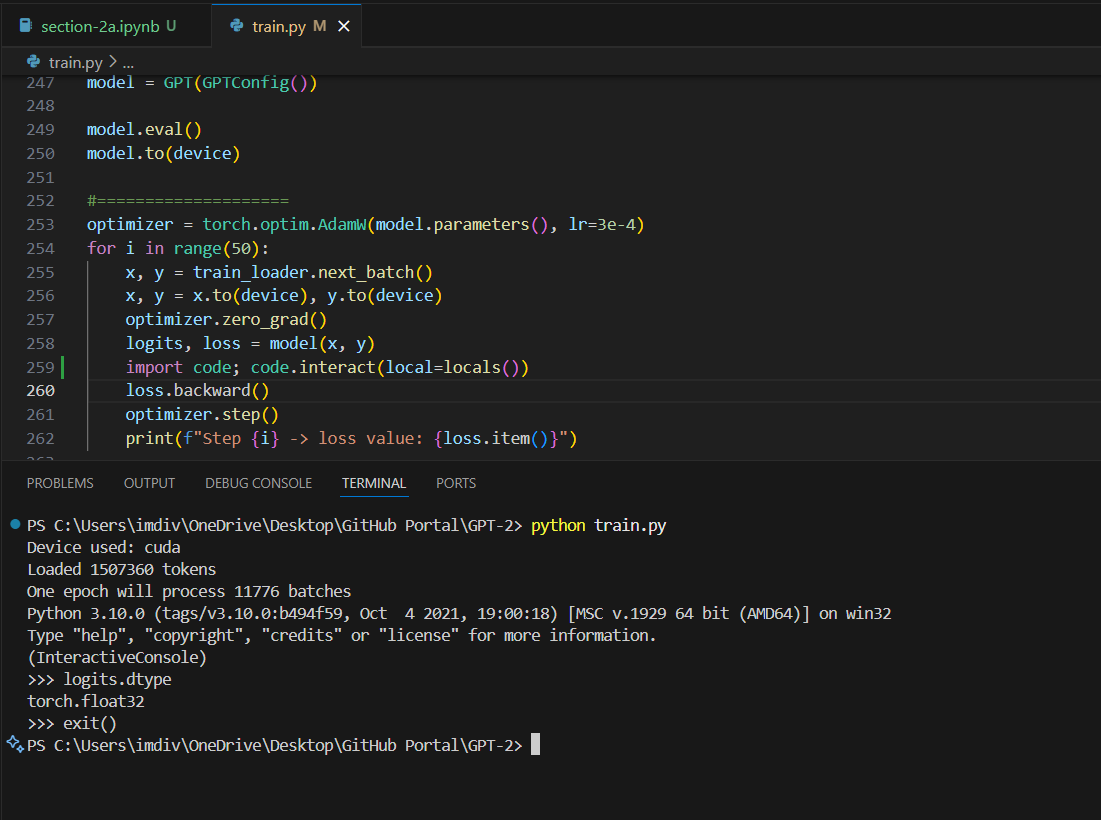Image resolution: width=1101 pixels, height=820 pixels.
Task: Click line number 254 in gutter
Action: 40,249
